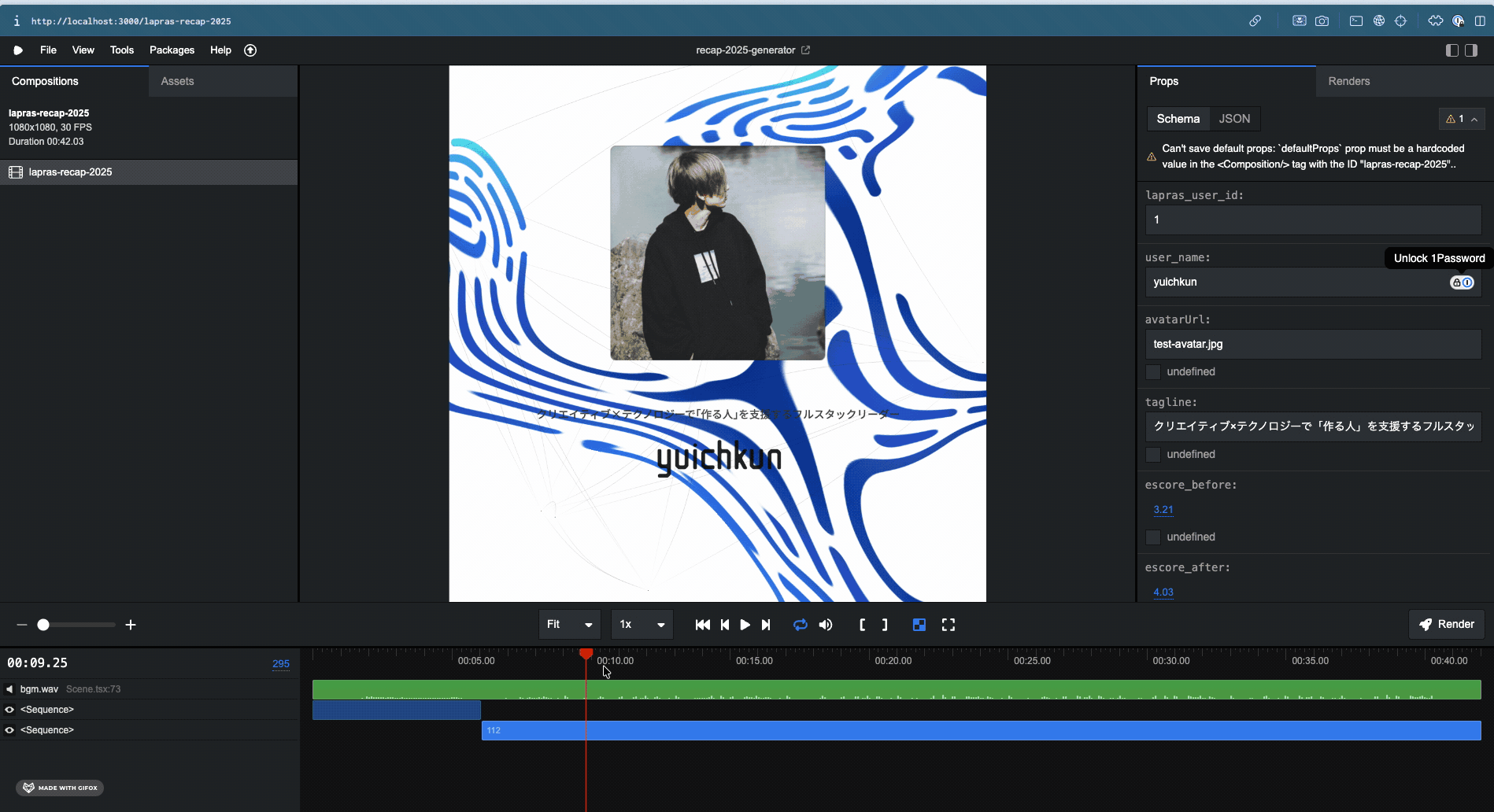This screenshot has width=1494, height=812.
Task: Play the composition preview
Action: [745, 625]
